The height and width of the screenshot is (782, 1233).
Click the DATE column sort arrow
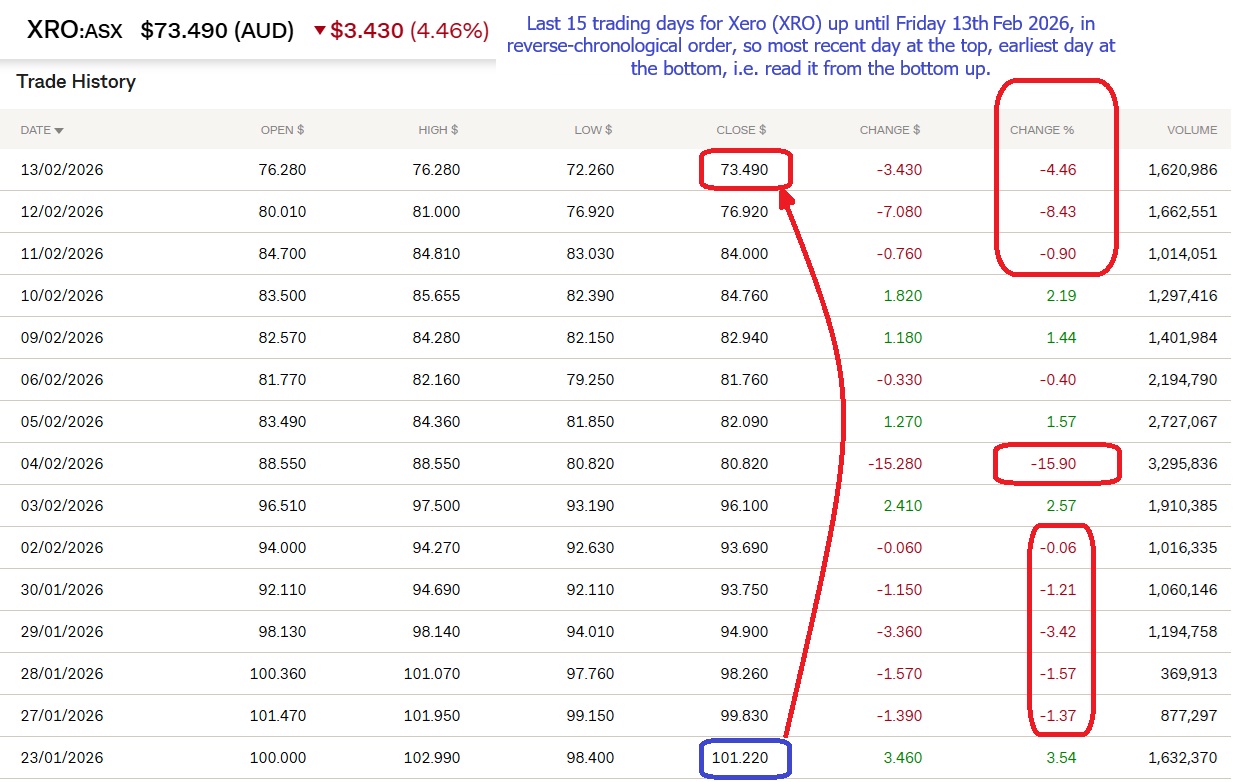coord(59,131)
